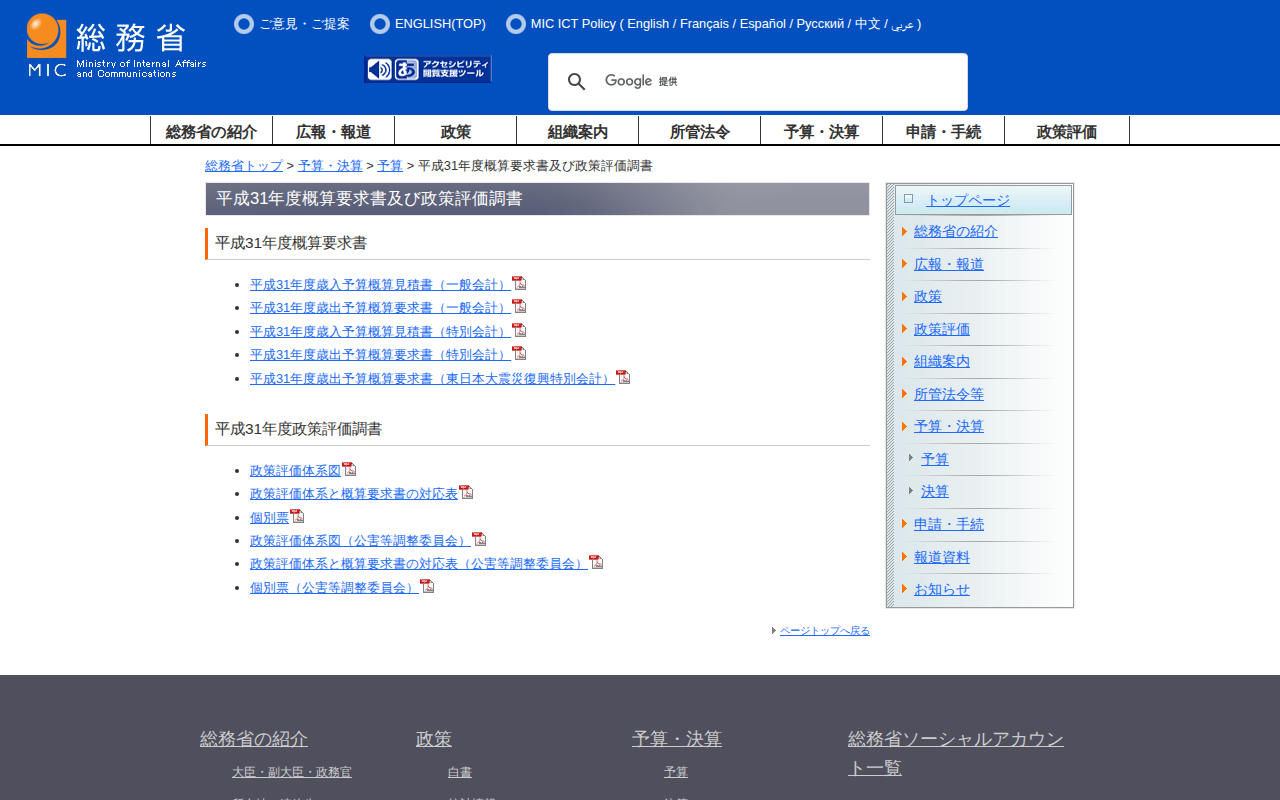
Task: Click ページトップへ戻る link
Action: click(x=824, y=631)
